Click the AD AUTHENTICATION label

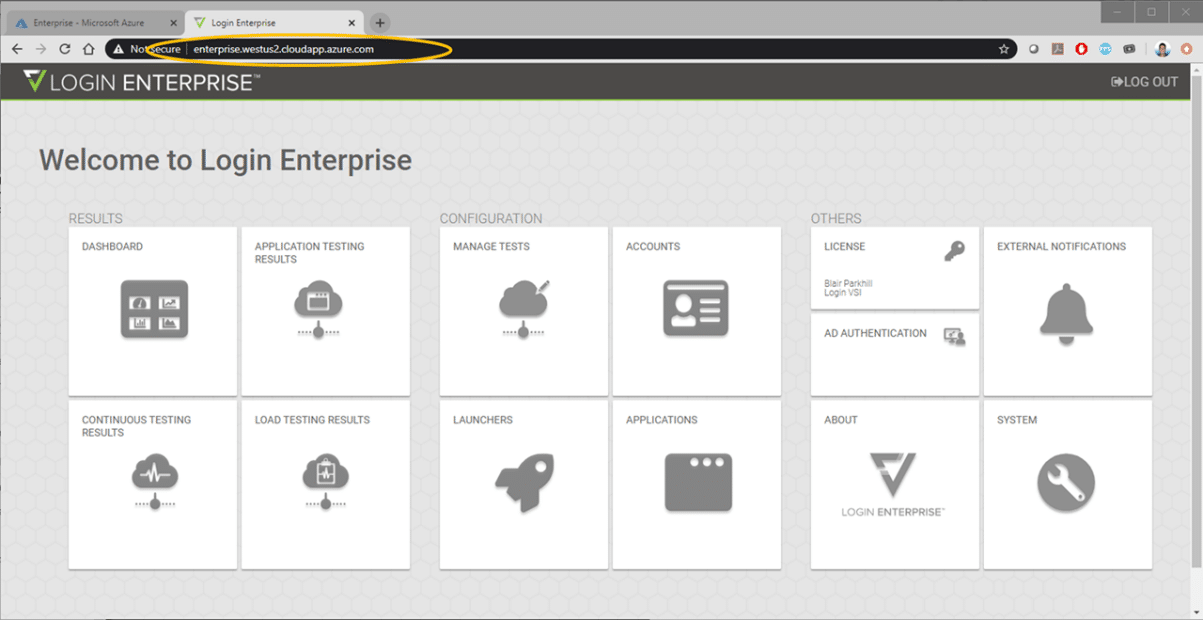pos(875,333)
